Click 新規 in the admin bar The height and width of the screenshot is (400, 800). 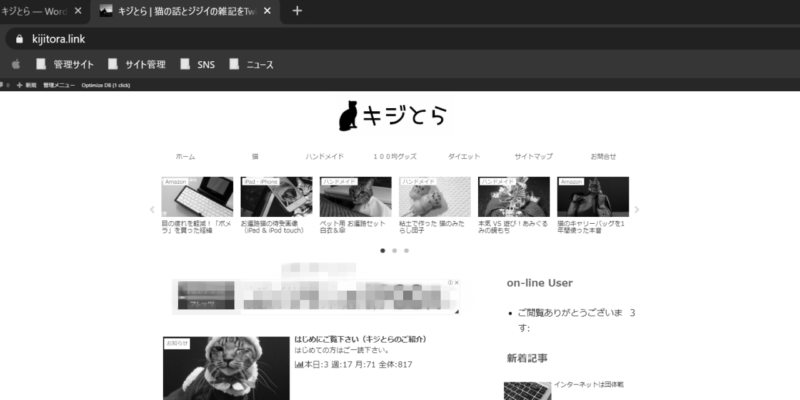click(31, 85)
